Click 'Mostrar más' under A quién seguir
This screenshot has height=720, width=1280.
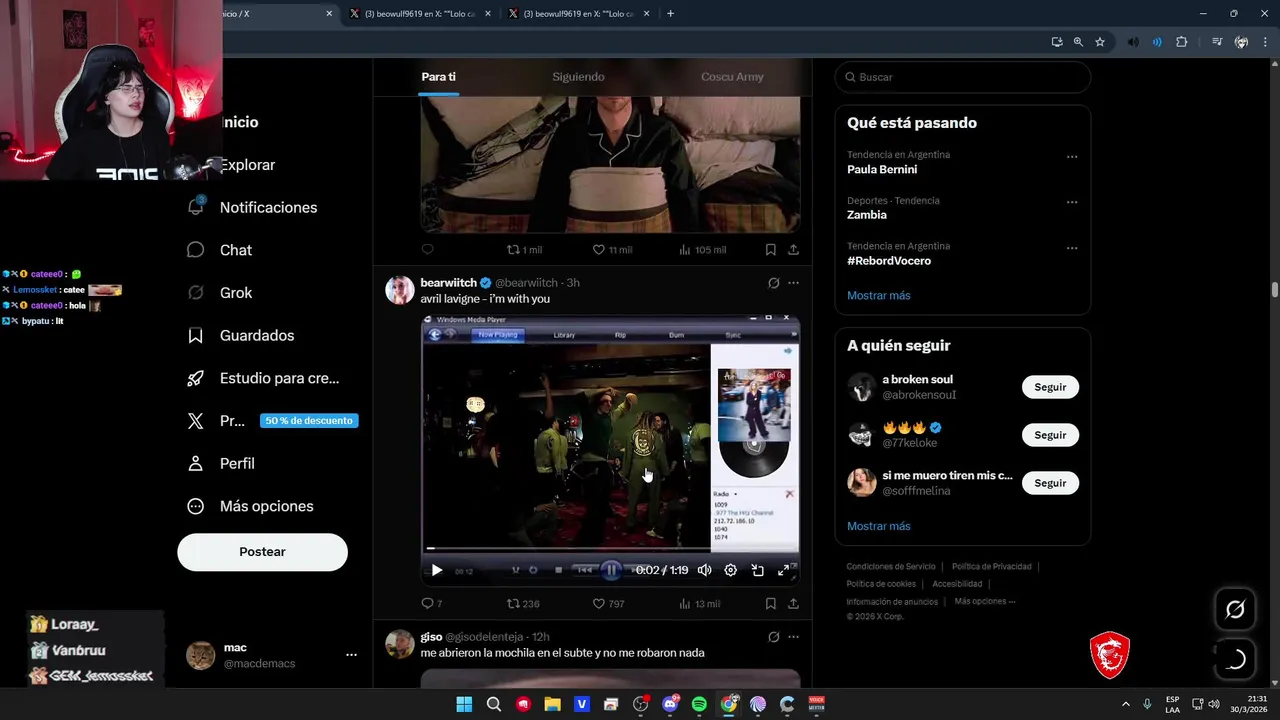pos(879,526)
